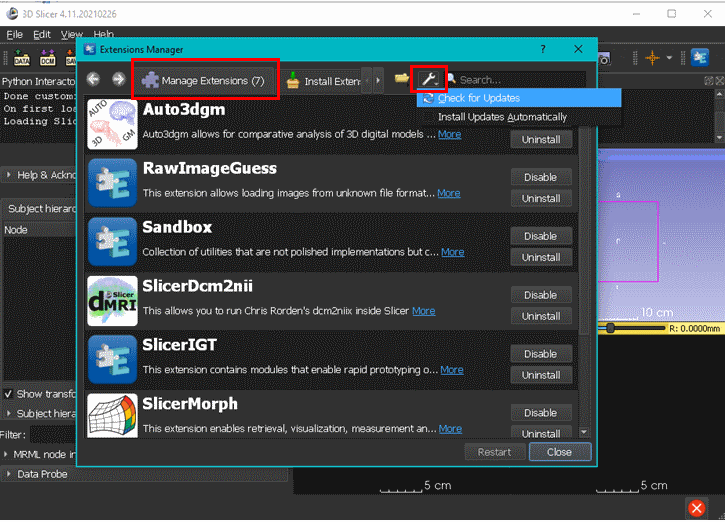This screenshot has width=725, height=522.
Task: Click the help question mark in dialog title
Action: click(543, 49)
